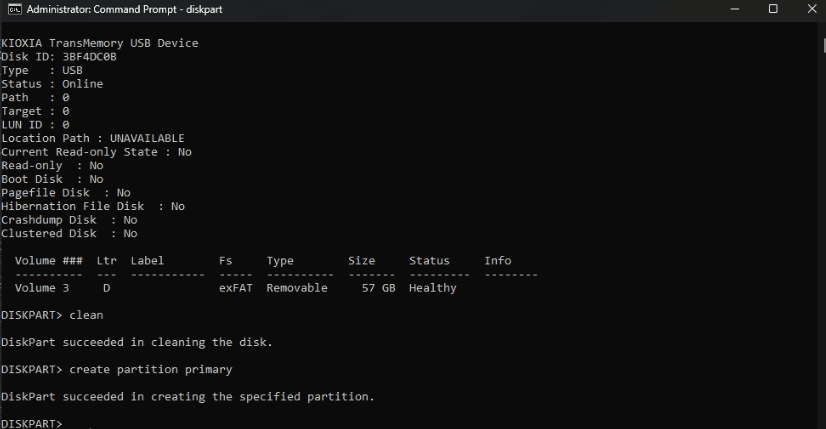Select the "Volume 3" entry in volume table
This screenshot has width=826, height=429.
[42, 288]
